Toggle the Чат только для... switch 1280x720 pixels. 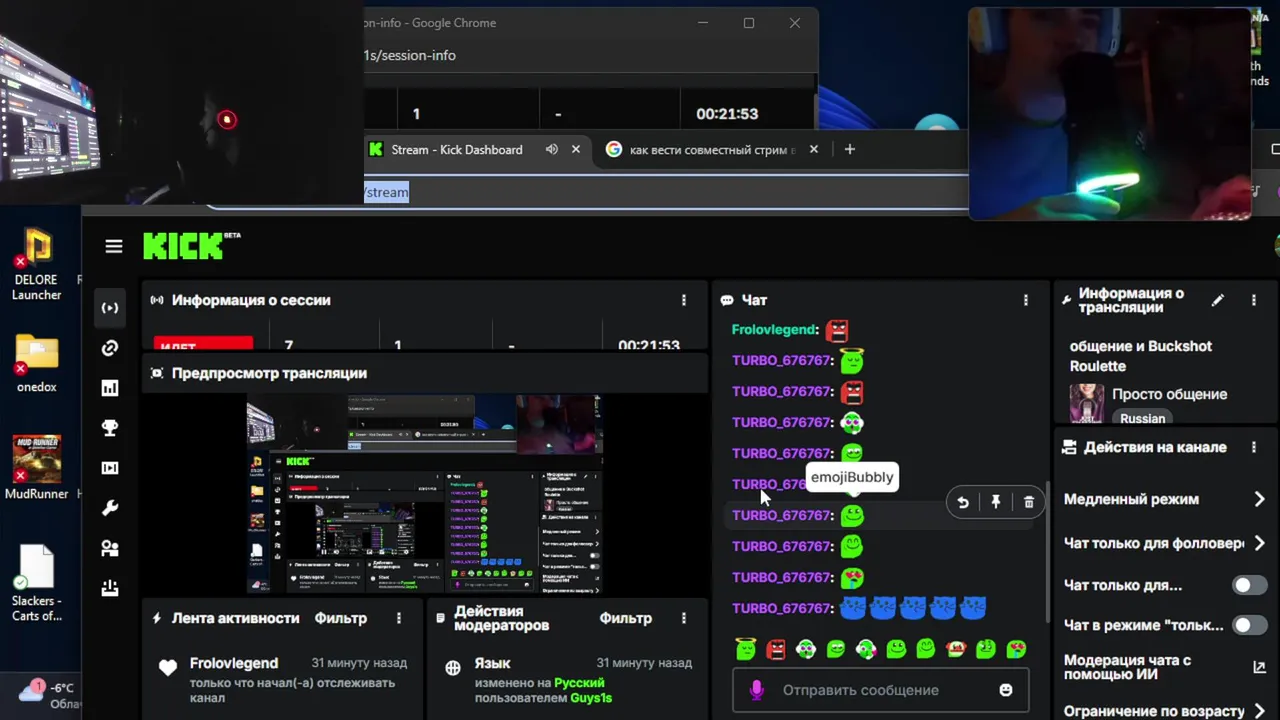click(1249, 585)
